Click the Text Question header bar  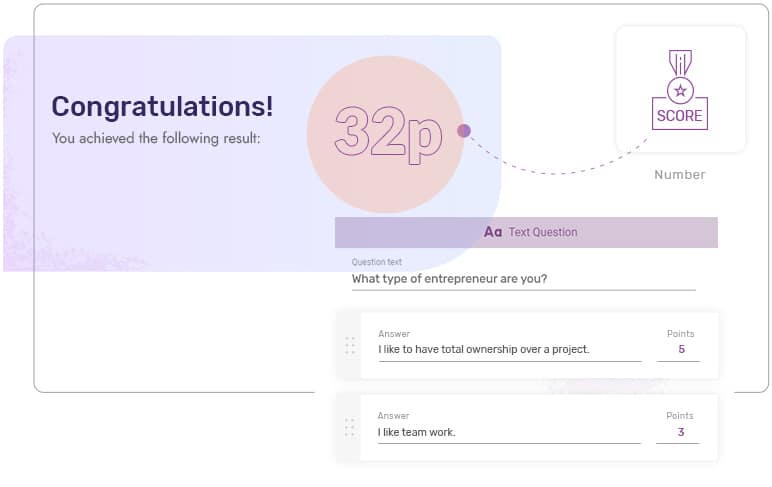[x=526, y=232]
